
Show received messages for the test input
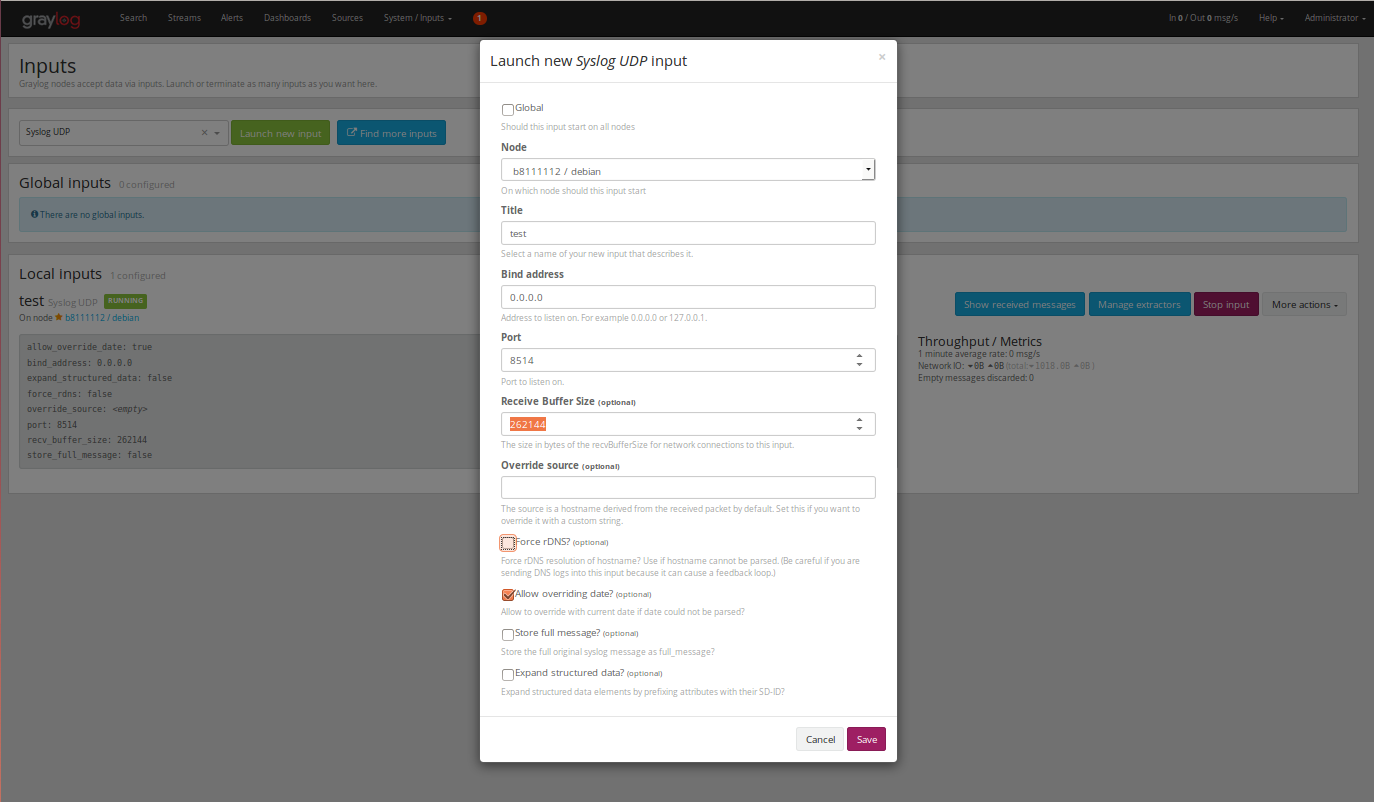(1019, 304)
